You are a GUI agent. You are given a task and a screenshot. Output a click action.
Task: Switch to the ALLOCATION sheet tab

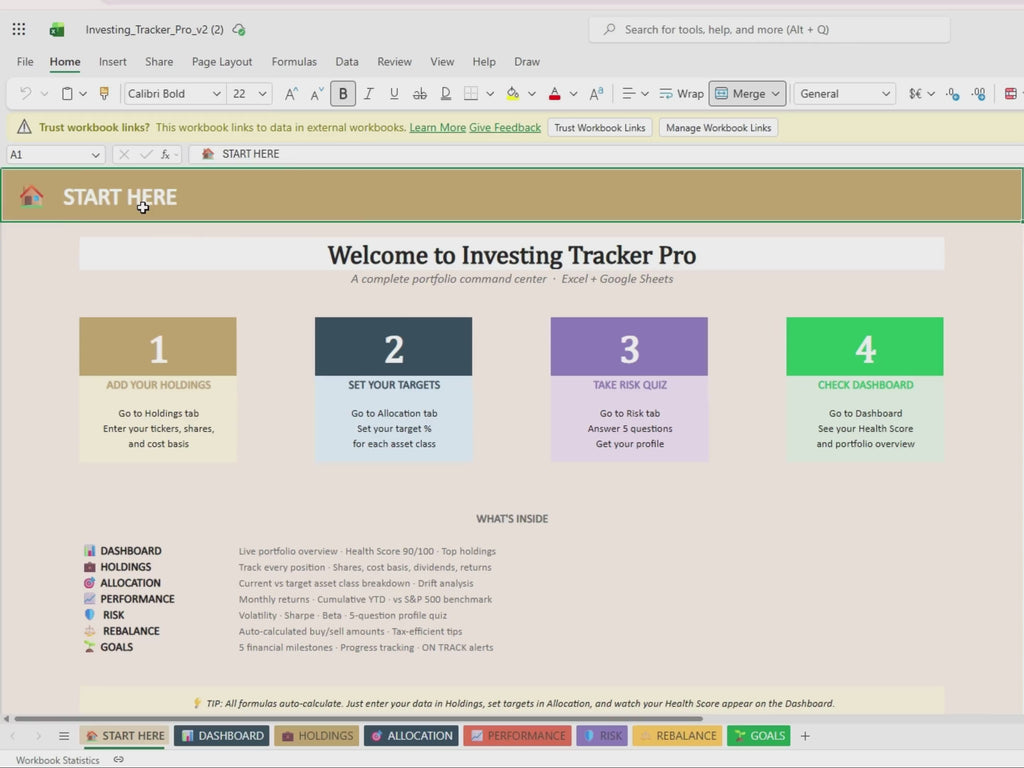[411, 735]
